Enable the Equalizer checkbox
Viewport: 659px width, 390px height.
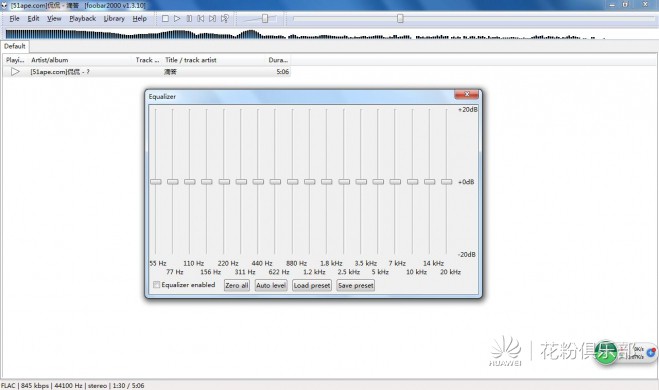pos(156,285)
